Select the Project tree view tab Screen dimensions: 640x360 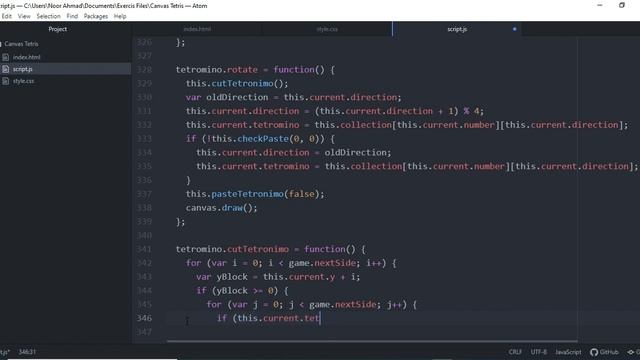(58, 29)
